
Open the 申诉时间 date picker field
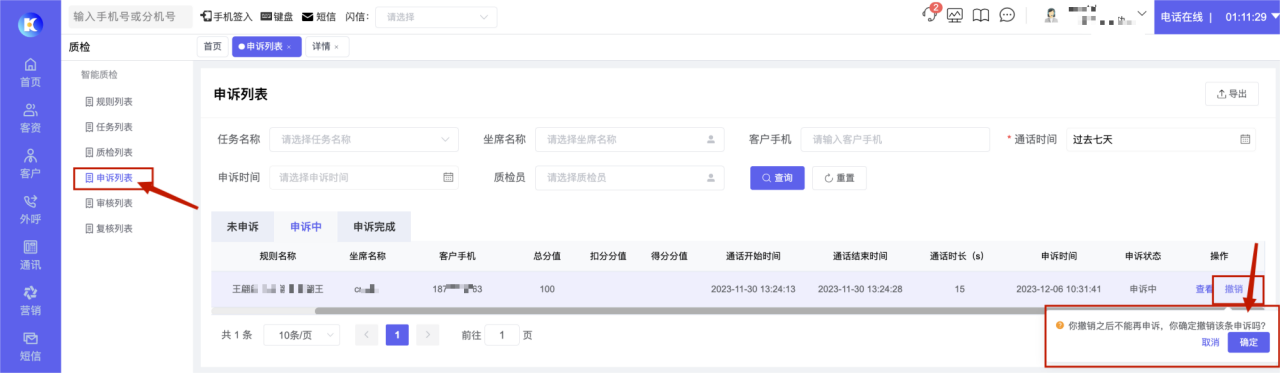(x=363, y=177)
